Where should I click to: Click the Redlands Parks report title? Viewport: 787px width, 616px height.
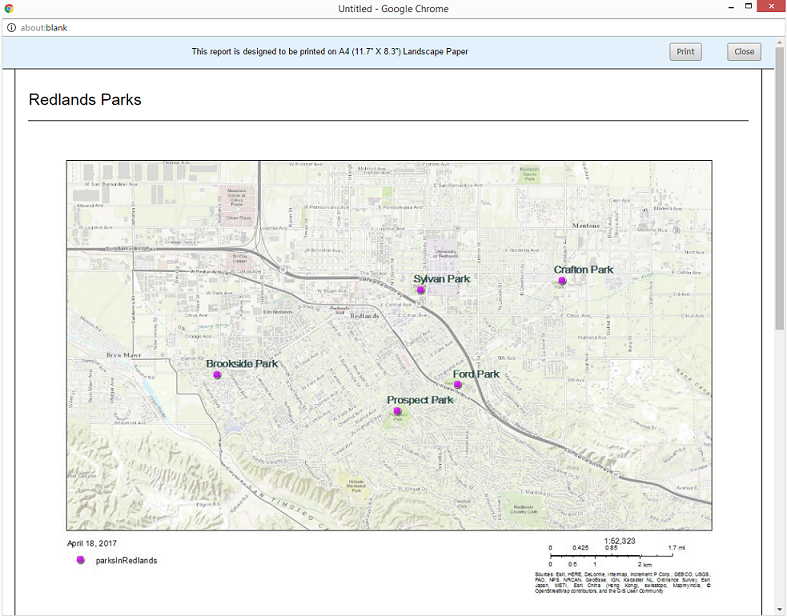85,99
